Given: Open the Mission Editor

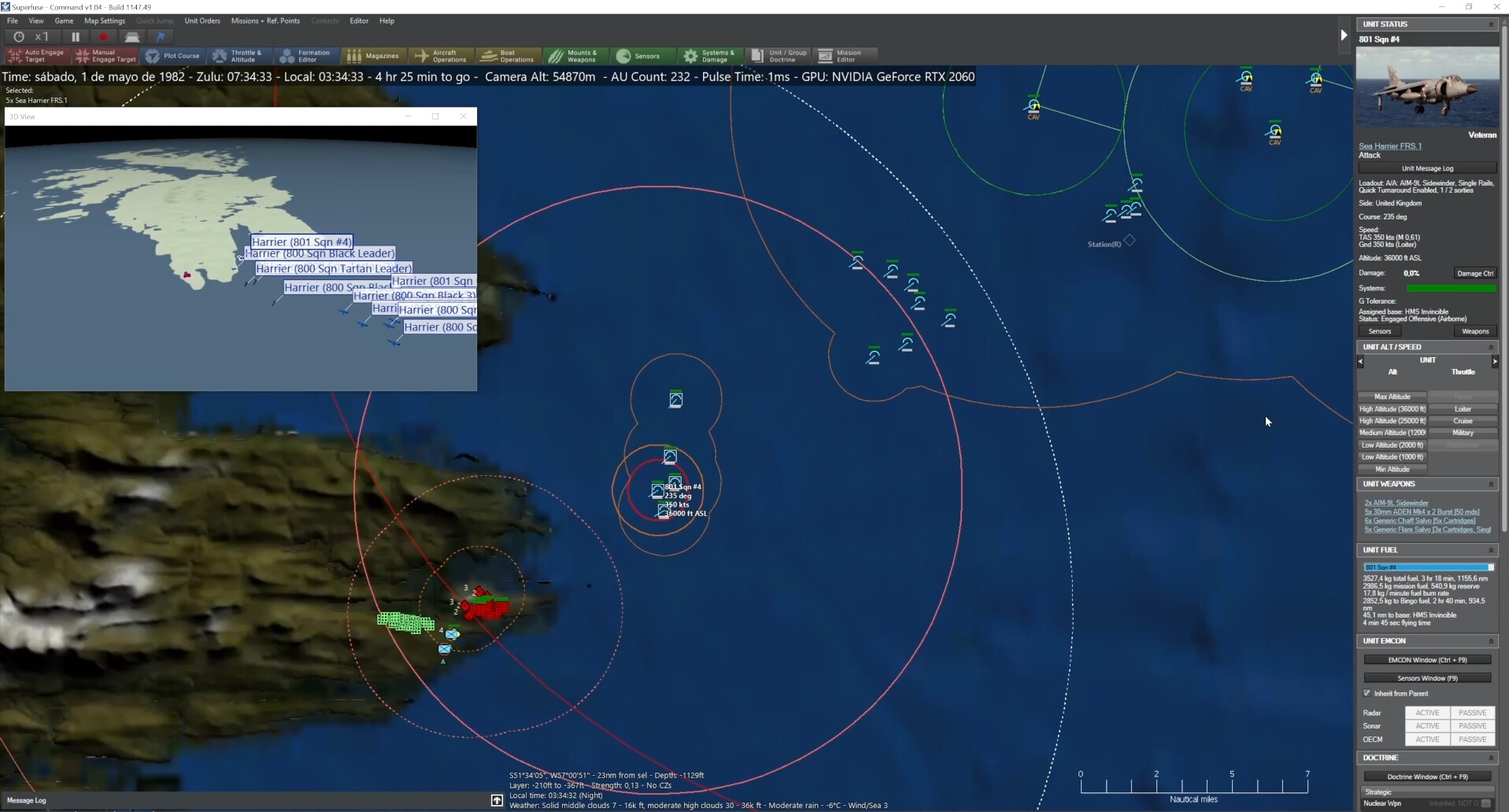Looking at the screenshot, I should point(845,56).
